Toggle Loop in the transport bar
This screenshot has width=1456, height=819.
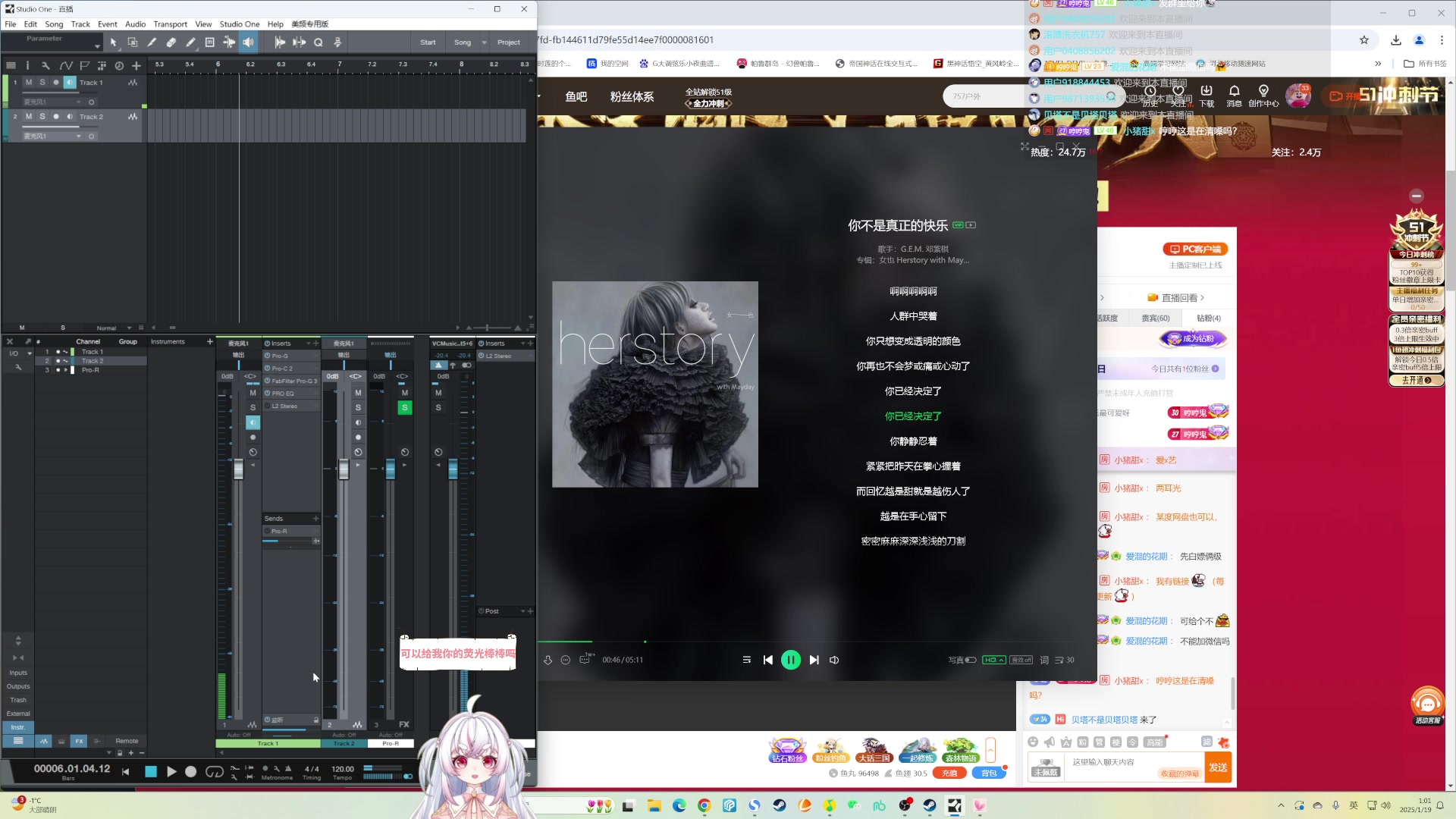(215, 771)
